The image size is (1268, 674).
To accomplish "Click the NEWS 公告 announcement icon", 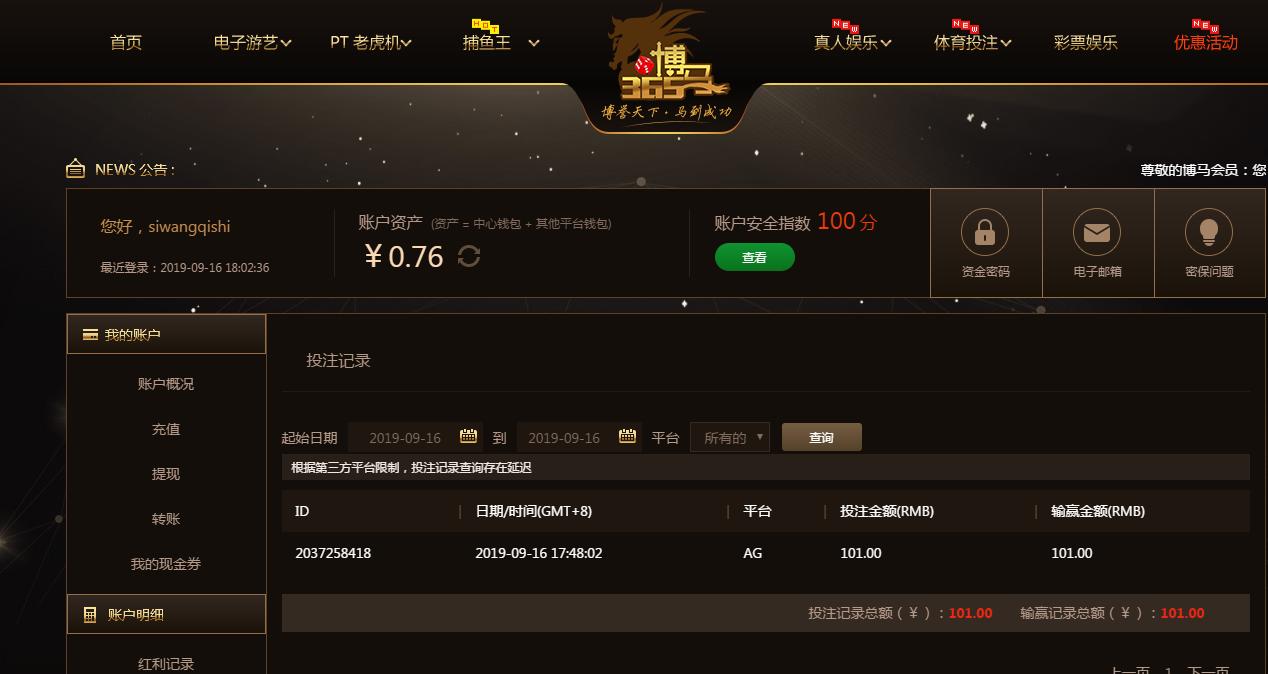I will [x=75, y=169].
